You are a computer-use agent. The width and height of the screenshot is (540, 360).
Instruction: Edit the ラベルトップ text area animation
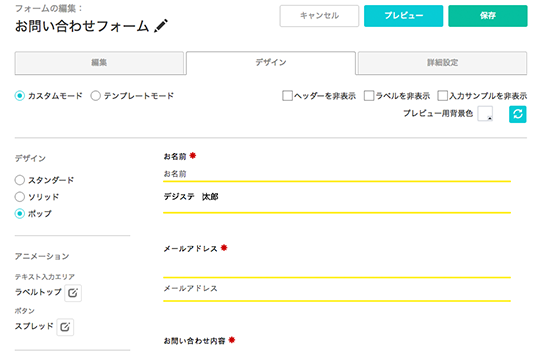pos(73,293)
